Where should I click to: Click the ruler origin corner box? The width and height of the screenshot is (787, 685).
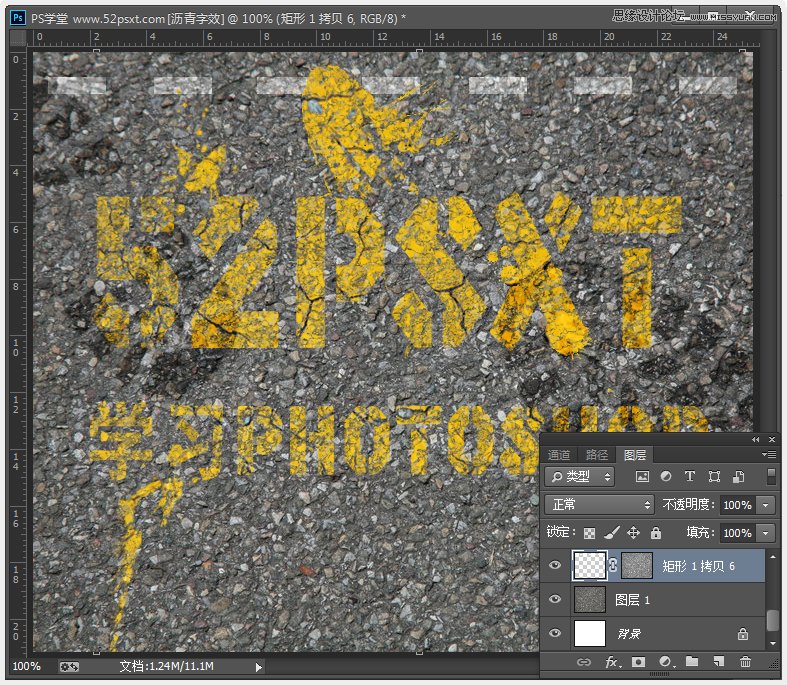pos(19,38)
